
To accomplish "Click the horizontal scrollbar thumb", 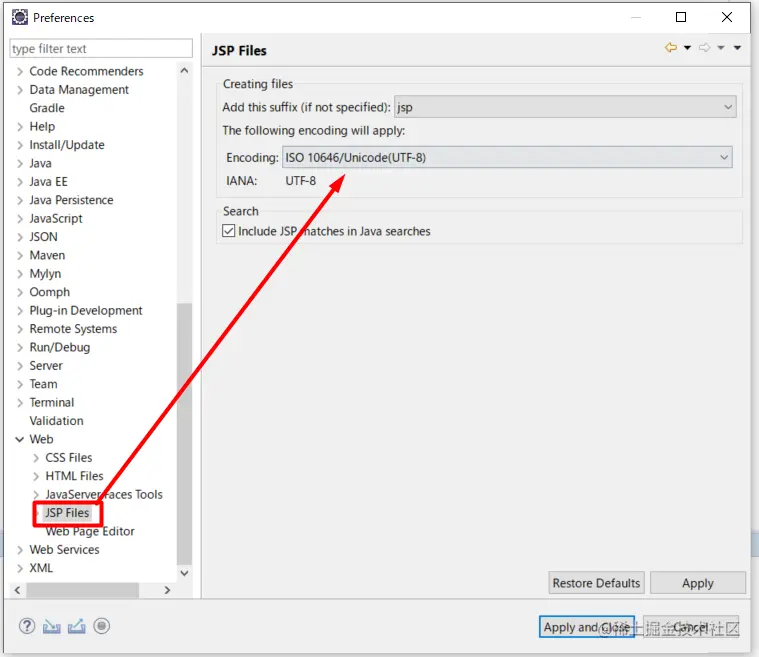I will [x=83, y=590].
